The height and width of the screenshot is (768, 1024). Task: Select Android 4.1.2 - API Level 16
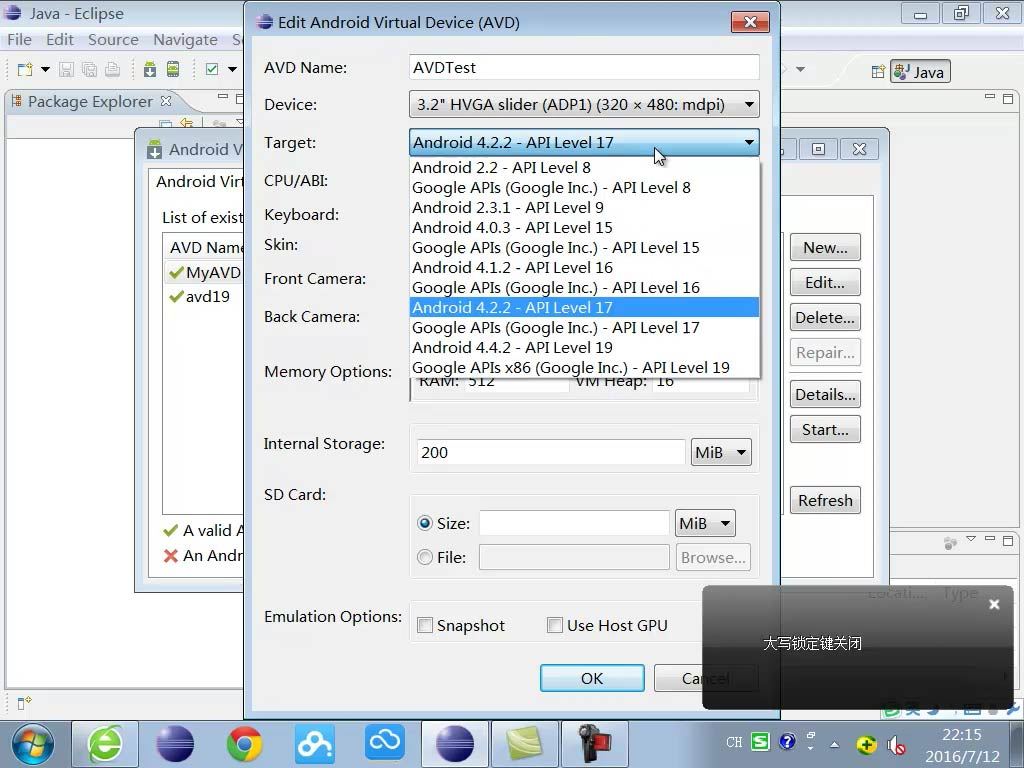584,268
